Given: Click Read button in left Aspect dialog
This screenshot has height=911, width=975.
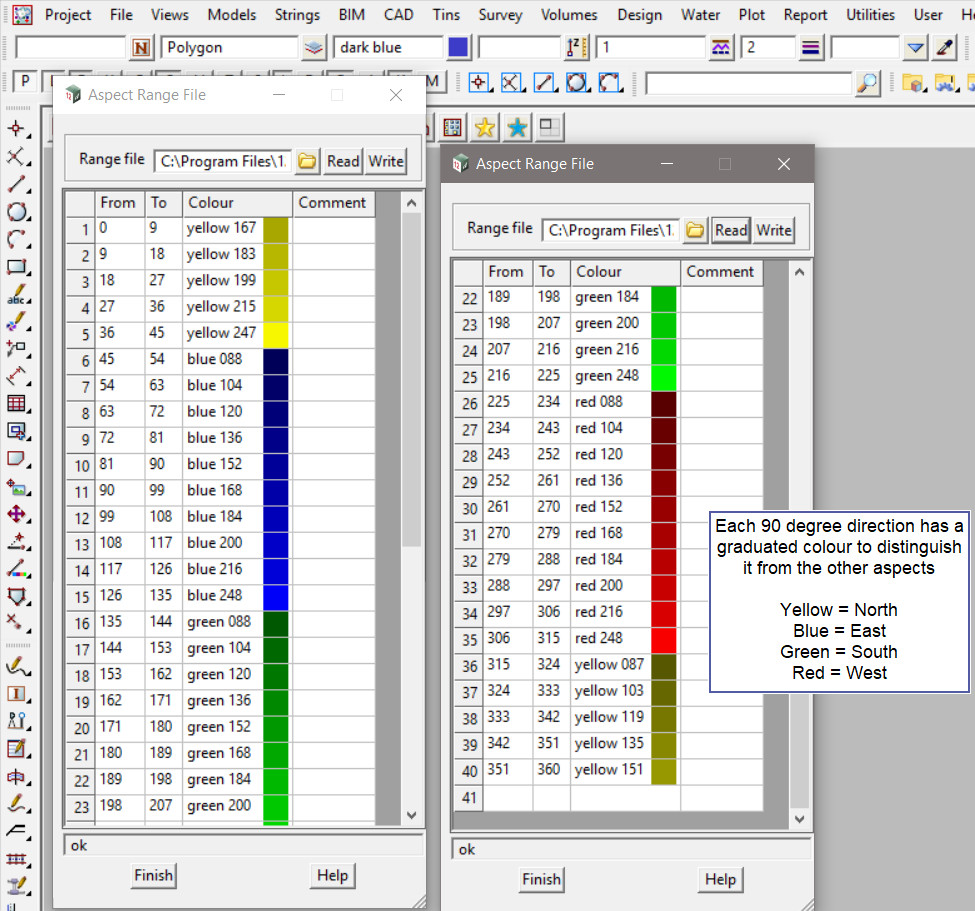Looking at the screenshot, I should tap(343, 161).
